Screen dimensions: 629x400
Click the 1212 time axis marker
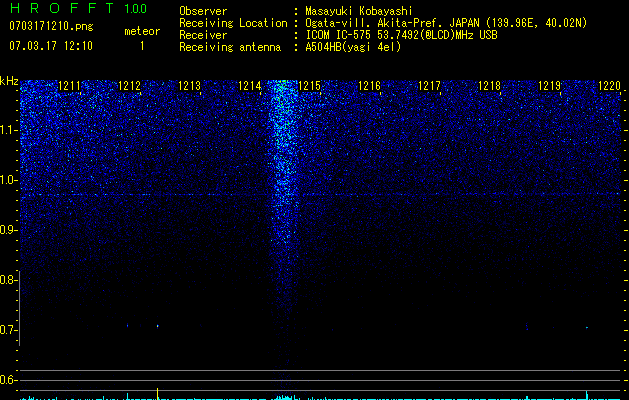click(x=130, y=86)
